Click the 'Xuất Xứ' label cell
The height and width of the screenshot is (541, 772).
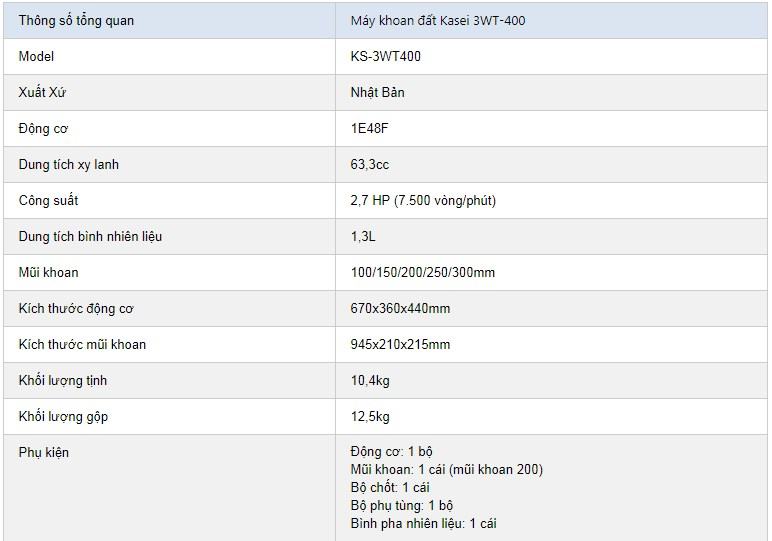[x=43, y=92]
